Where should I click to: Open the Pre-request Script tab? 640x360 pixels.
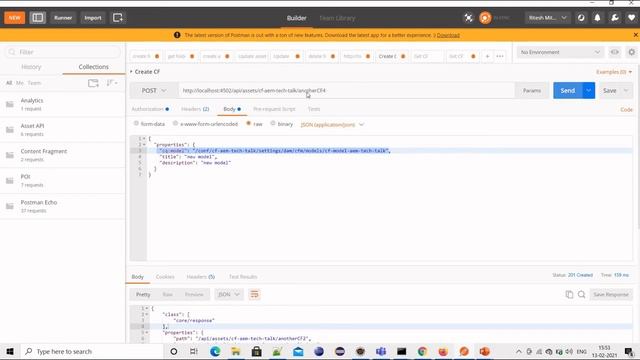click(274, 109)
